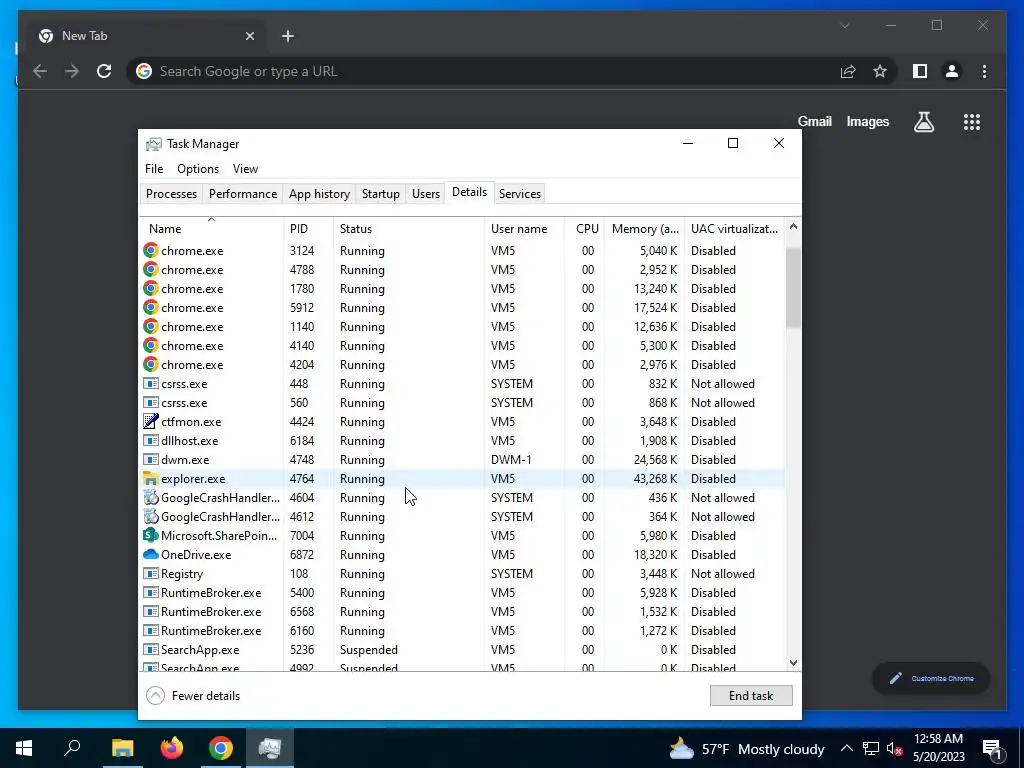Switch to the App history tab
Viewport: 1024px width, 768px height.
tap(319, 194)
